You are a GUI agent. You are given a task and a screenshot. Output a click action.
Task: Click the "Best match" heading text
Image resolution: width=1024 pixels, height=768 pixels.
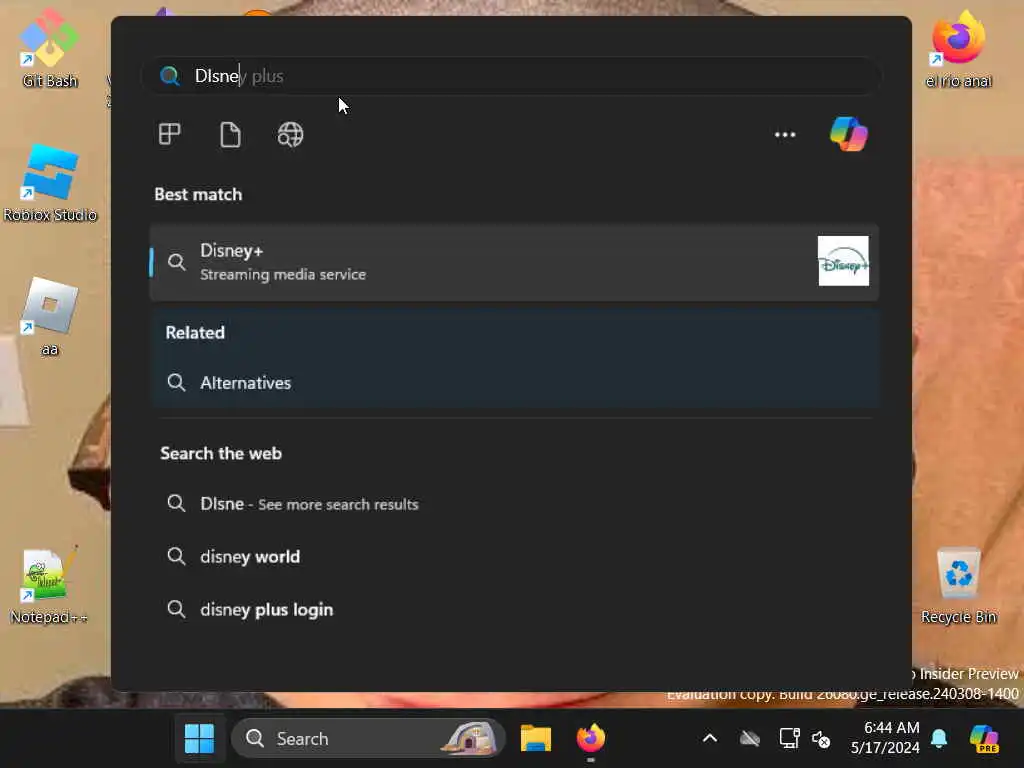[198, 195]
